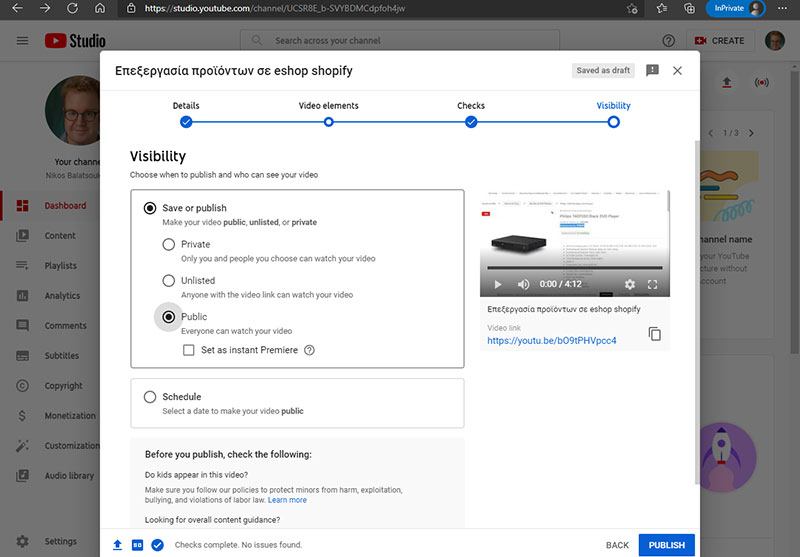Open the preview player settings gear
The image size is (800, 557).
point(630,284)
